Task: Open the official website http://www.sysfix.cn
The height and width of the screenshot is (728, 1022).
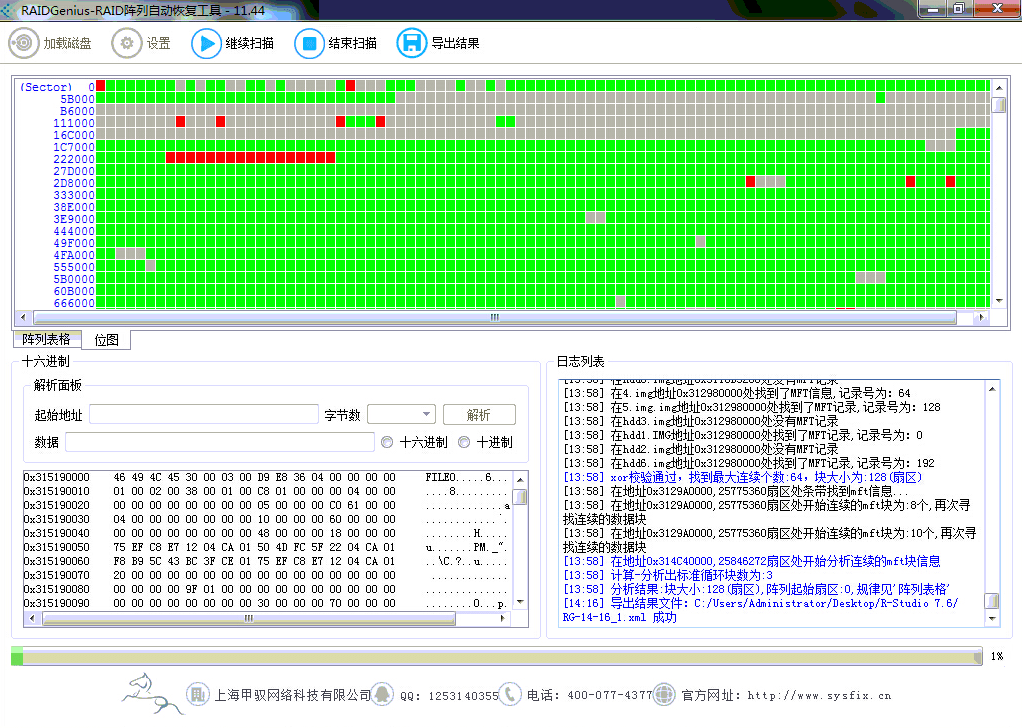Action: point(819,695)
